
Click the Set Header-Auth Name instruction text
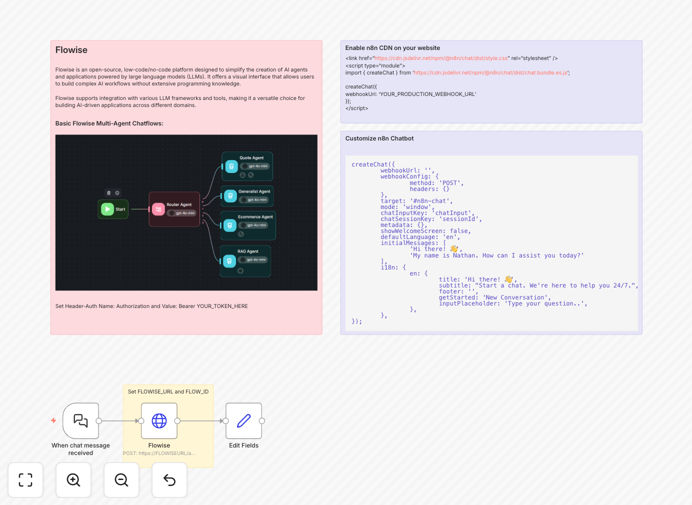click(x=151, y=306)
